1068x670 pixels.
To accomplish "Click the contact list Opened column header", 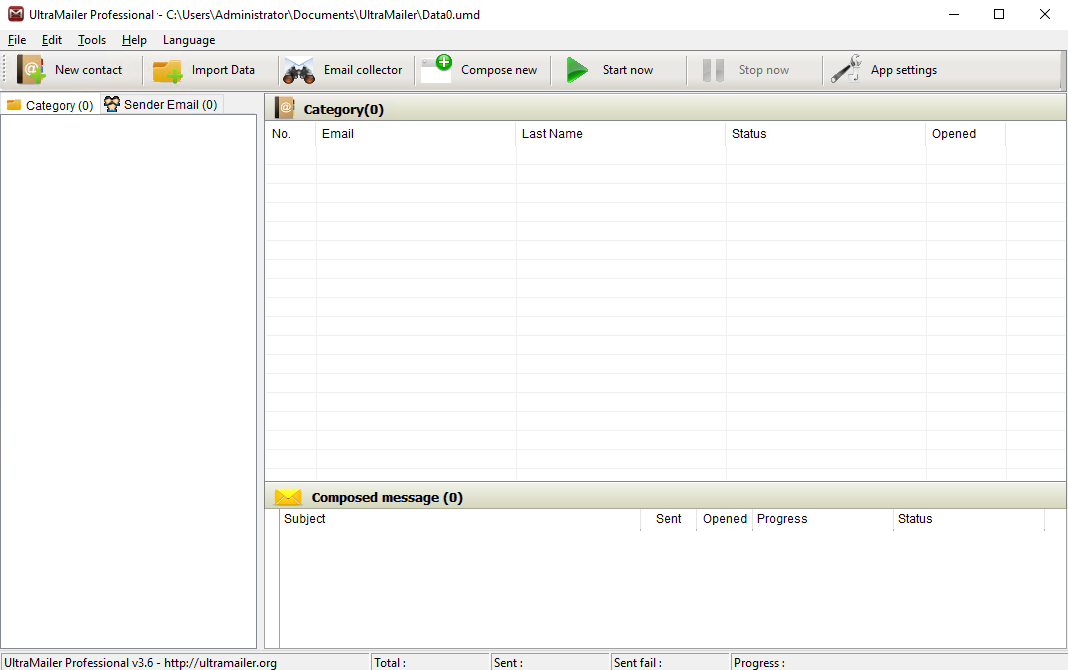I will (965, 133).
